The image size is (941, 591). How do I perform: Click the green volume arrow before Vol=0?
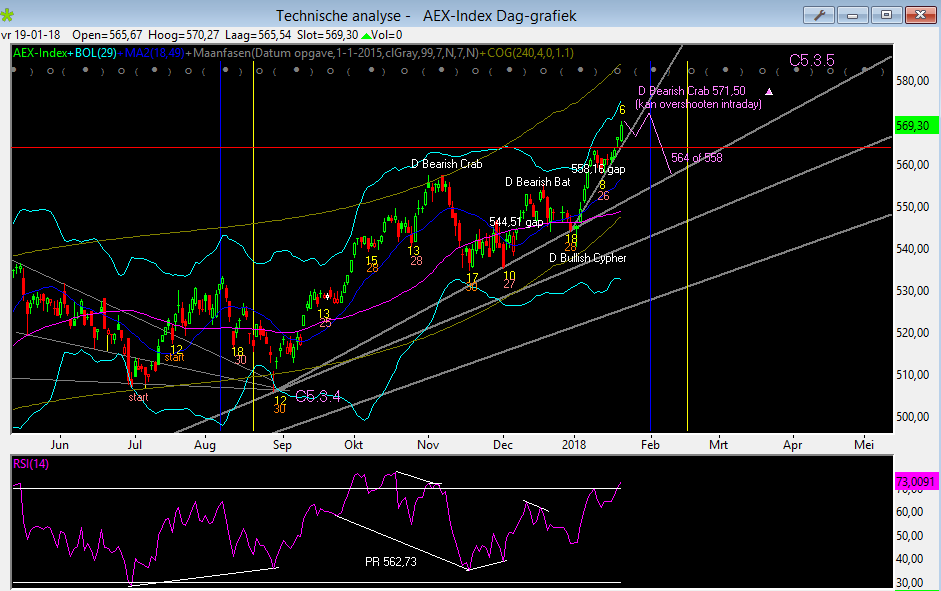[x=367, y=35]
